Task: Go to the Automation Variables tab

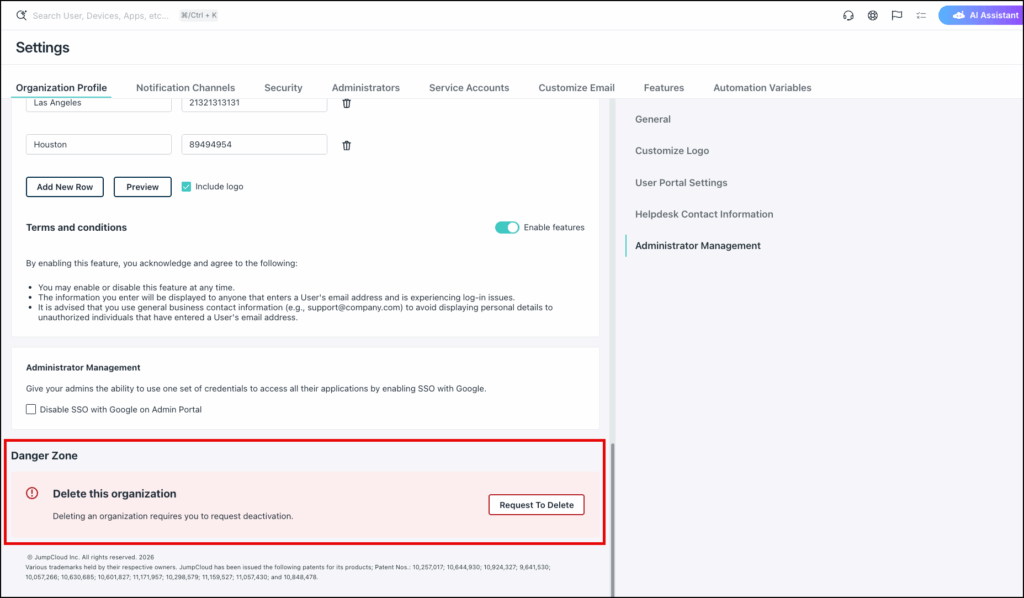Action: [762, 88]
